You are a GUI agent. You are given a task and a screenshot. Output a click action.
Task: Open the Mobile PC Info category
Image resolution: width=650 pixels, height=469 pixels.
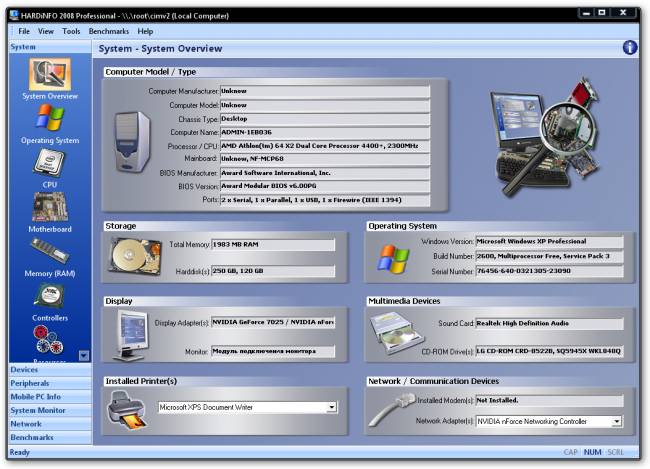pyautogui.click(x=35, y=397)
